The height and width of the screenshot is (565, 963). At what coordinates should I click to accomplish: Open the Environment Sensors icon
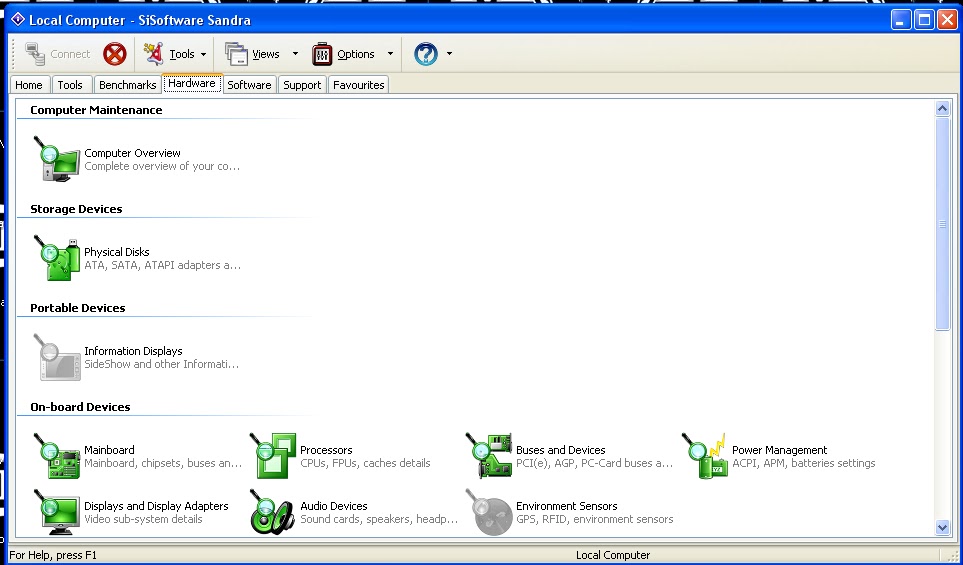tap(489, 512)
